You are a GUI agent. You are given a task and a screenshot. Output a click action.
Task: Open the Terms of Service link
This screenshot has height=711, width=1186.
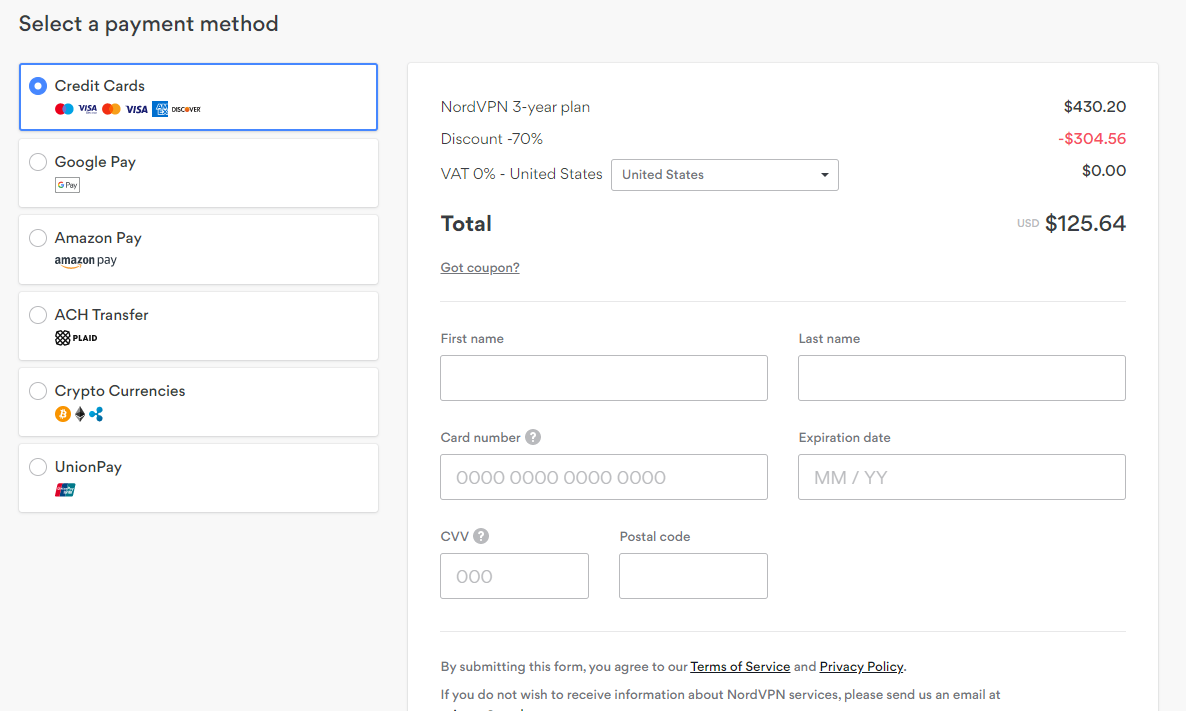[740, 666]
